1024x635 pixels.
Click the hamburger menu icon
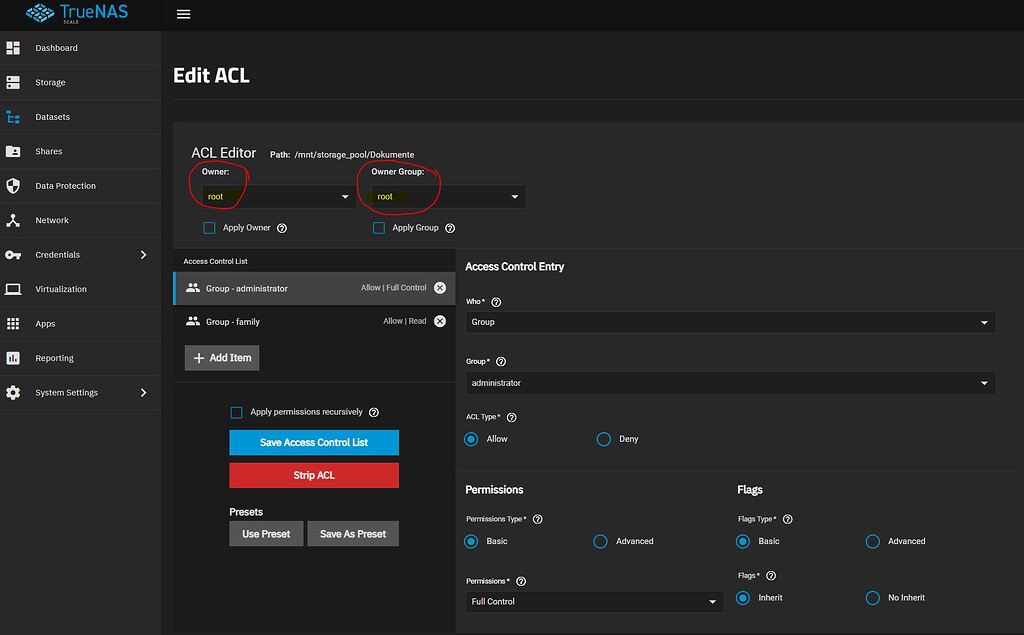183,14
